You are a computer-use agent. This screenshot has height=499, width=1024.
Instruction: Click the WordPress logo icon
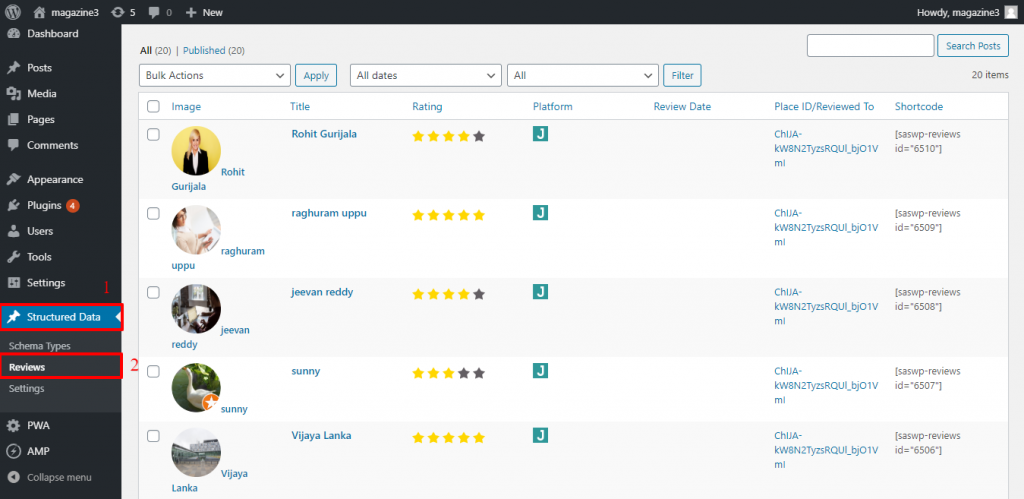[13, 12]
